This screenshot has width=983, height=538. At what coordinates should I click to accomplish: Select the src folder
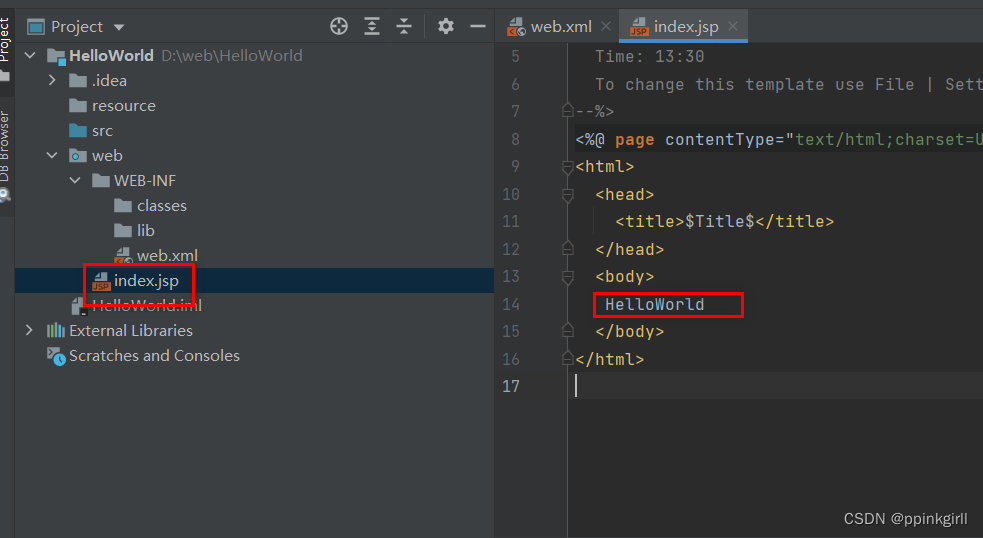pyautogui.click(x=102, y=131)
